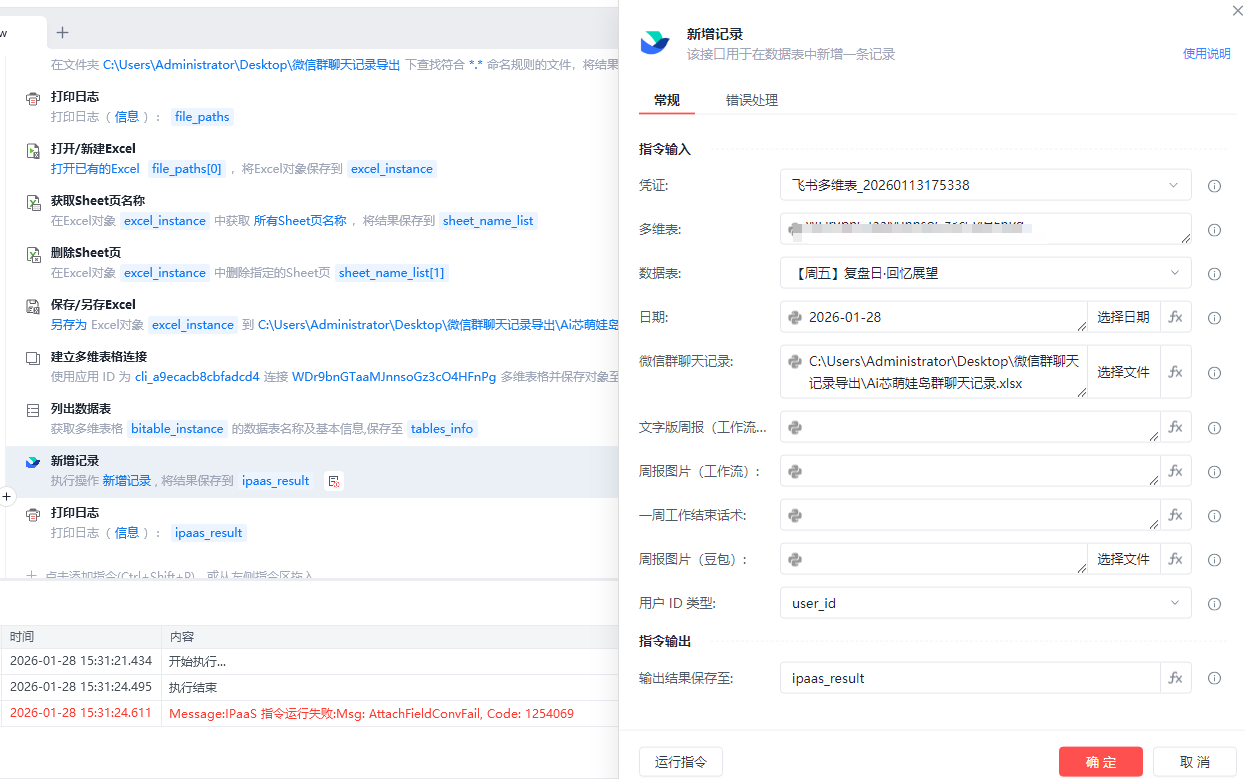The image size is (1245, 779).
Task: Click 选择日期 button to pick a date
Action: coord(1123,317)
